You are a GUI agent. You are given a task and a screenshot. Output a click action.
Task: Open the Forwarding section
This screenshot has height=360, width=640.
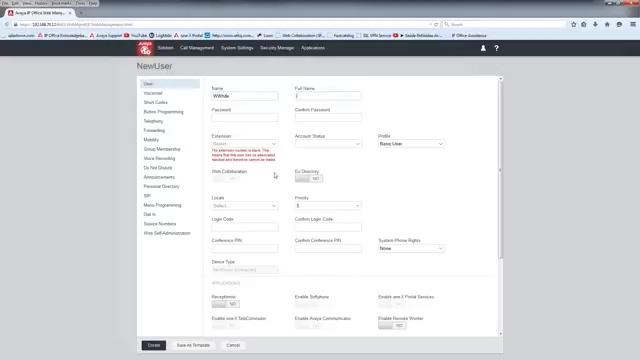click(x=154, y=131)
